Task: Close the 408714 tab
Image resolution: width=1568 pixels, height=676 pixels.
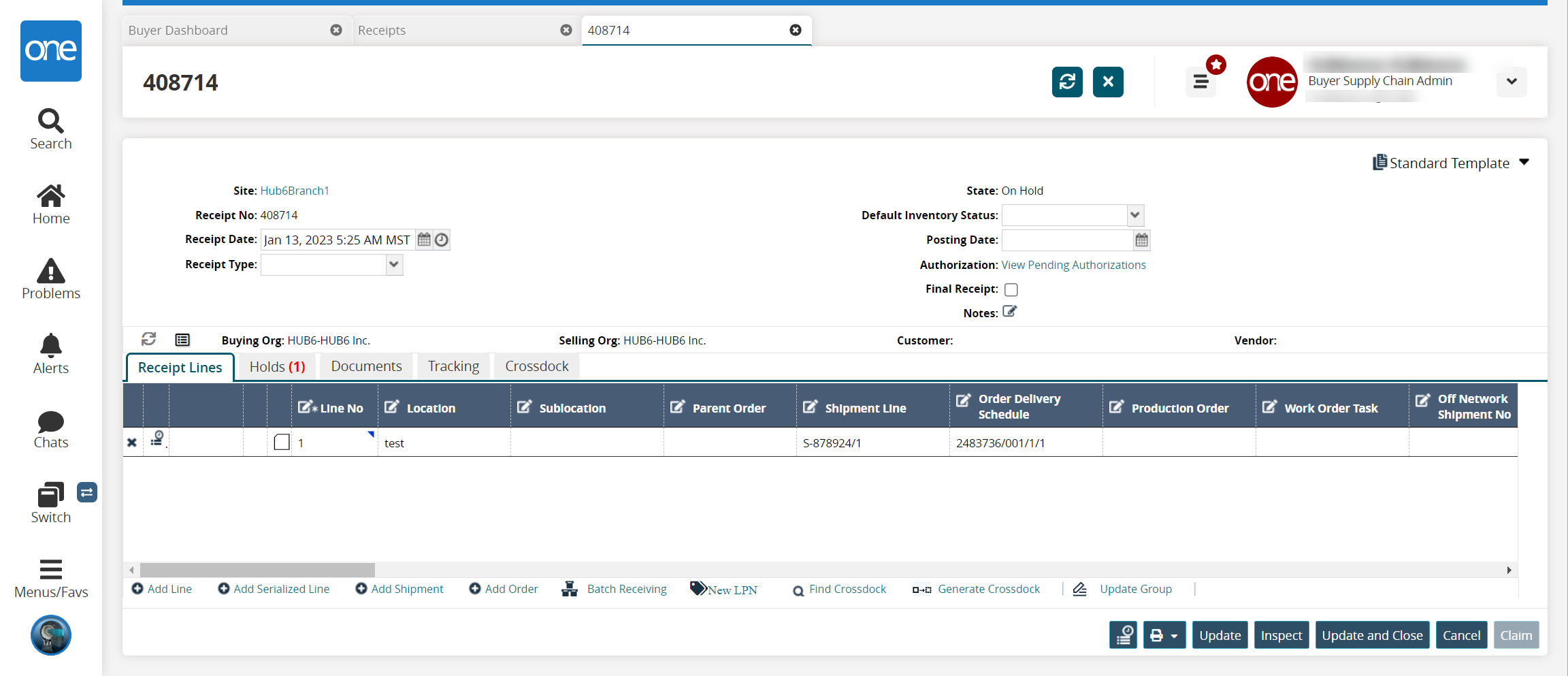Action: pyautogui.click(x=796, y=30)
